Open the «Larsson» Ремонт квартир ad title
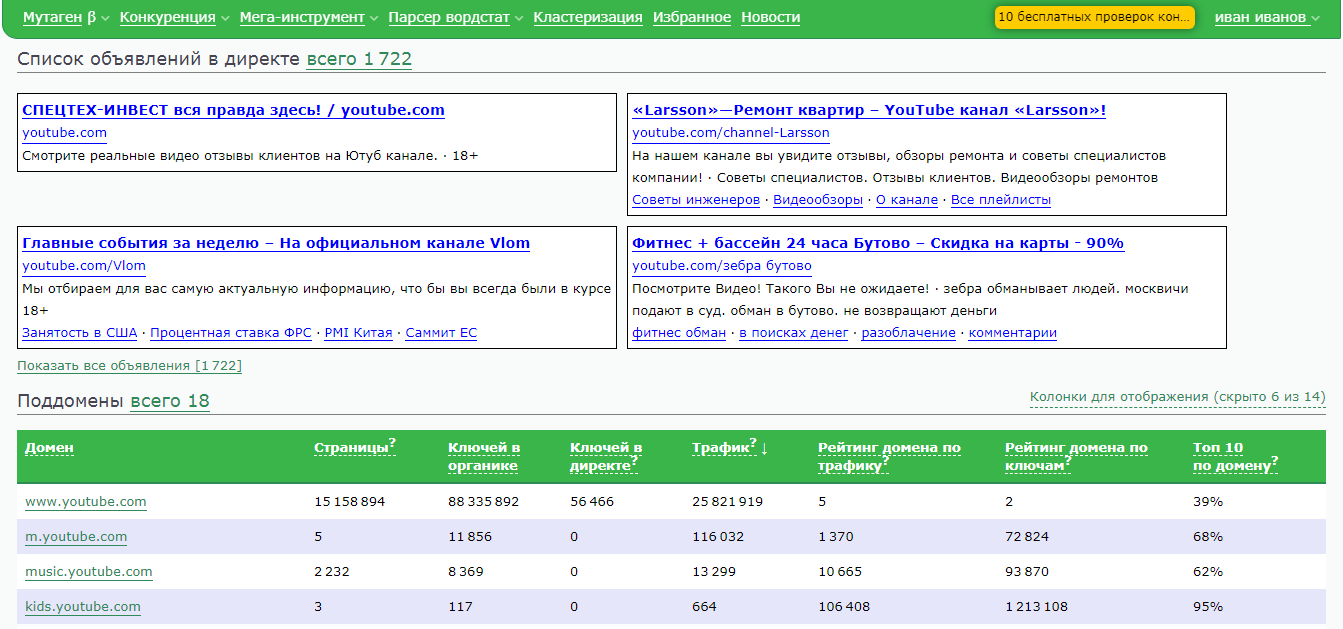Screen dimensions: 1343x629 [869, 110]
